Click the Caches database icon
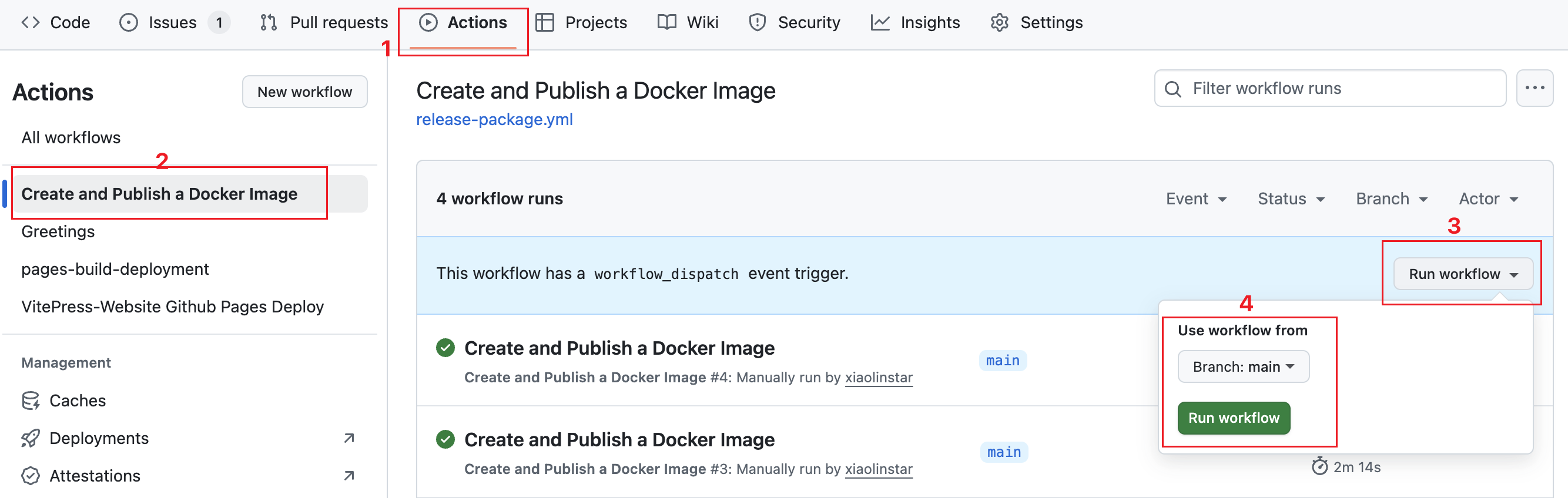 [x=31, y=401]
